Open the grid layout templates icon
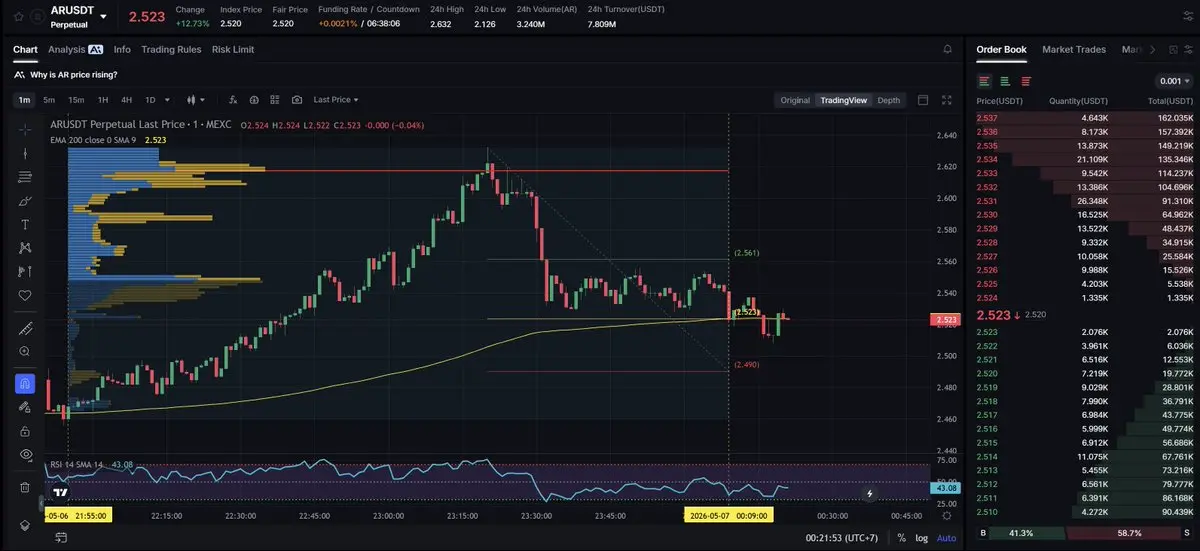This screenshot has height=551, width=1200. pyautogui.click(x=275, y=100)
